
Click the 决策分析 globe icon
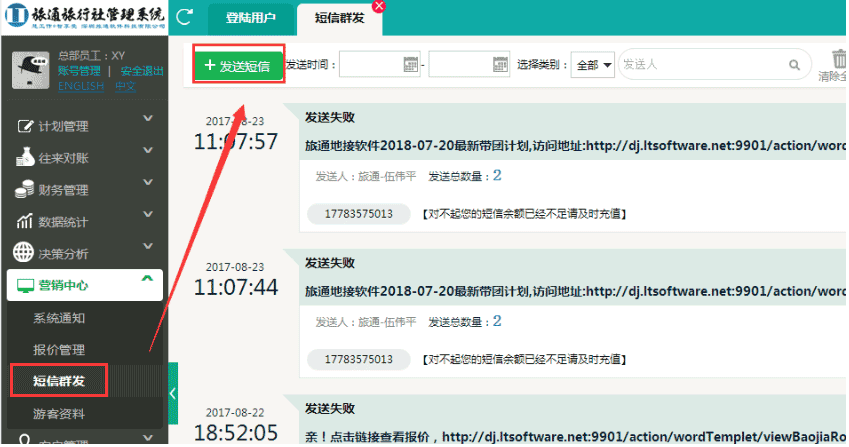click(23, 252)
